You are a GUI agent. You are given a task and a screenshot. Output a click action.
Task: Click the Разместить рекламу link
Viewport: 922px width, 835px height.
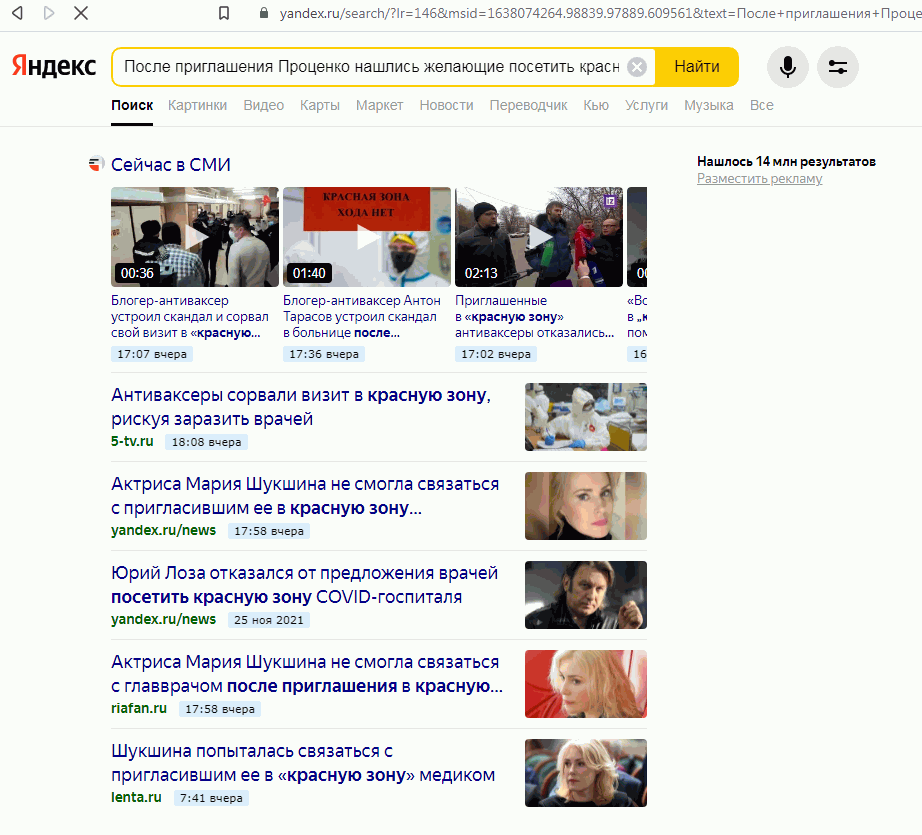click(760, 179)
